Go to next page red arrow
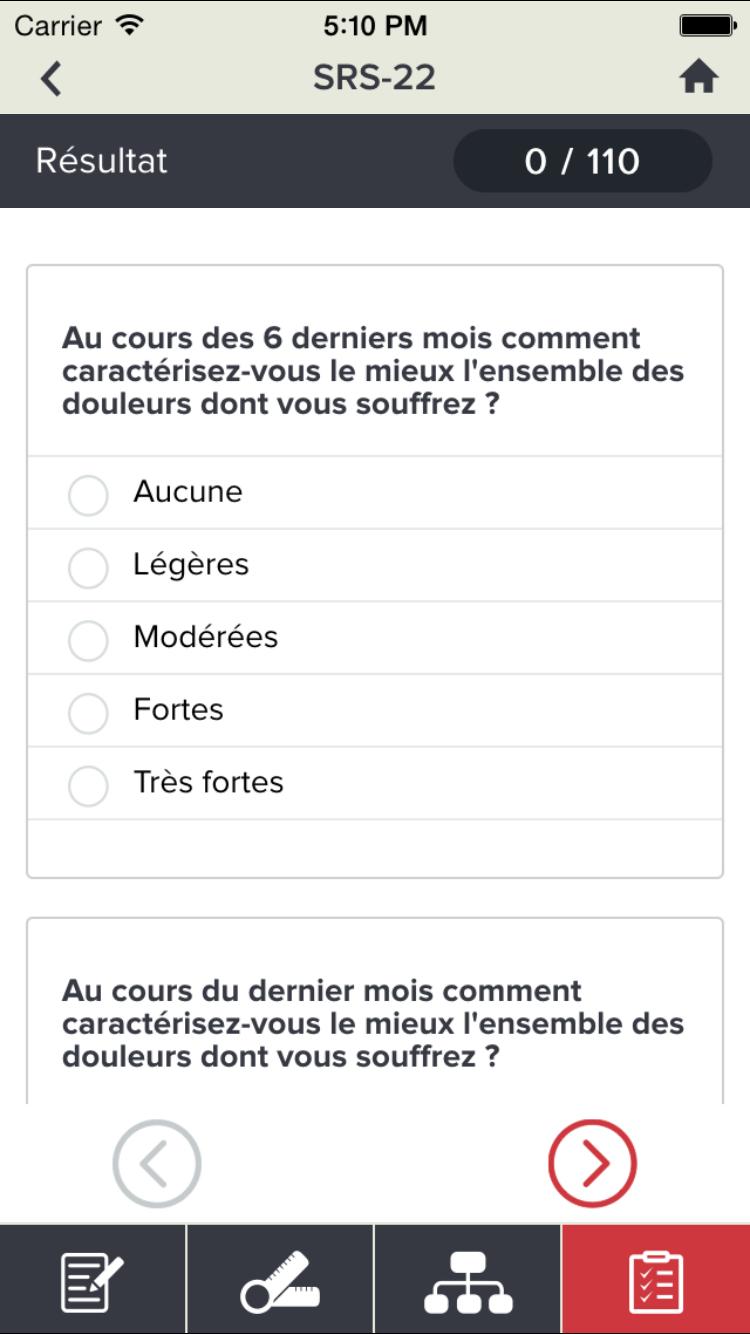 tap(592, 1162)
